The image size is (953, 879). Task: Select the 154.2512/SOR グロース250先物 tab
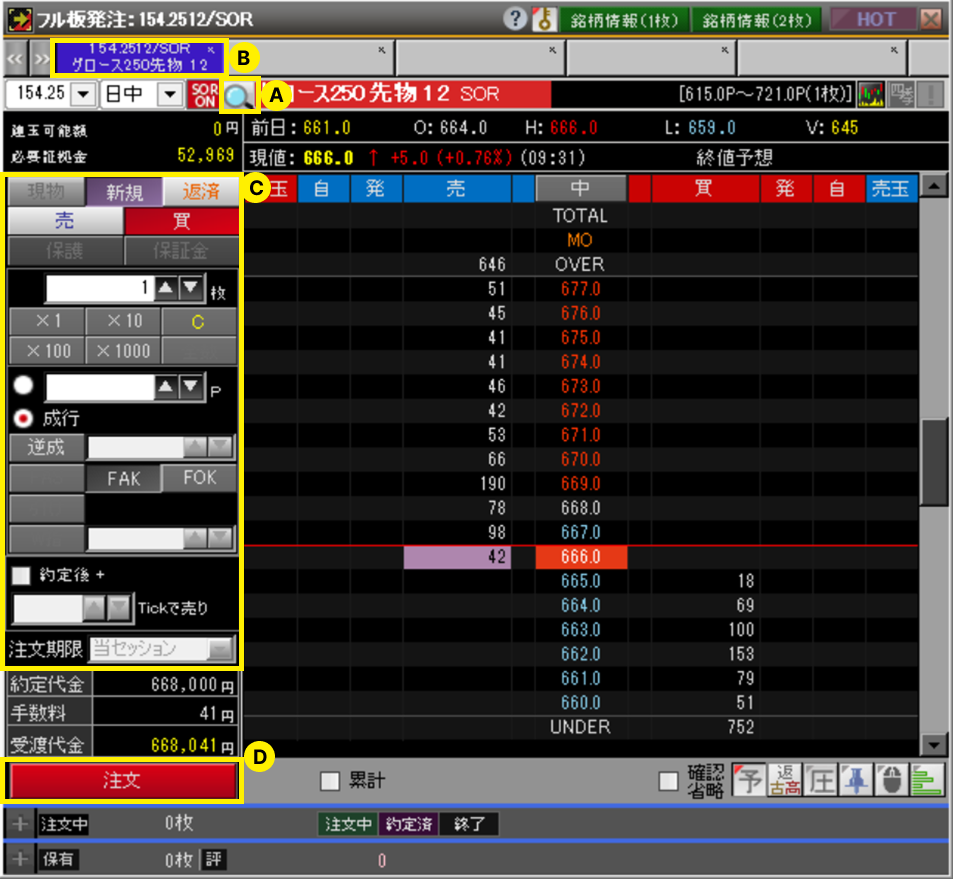140,57
